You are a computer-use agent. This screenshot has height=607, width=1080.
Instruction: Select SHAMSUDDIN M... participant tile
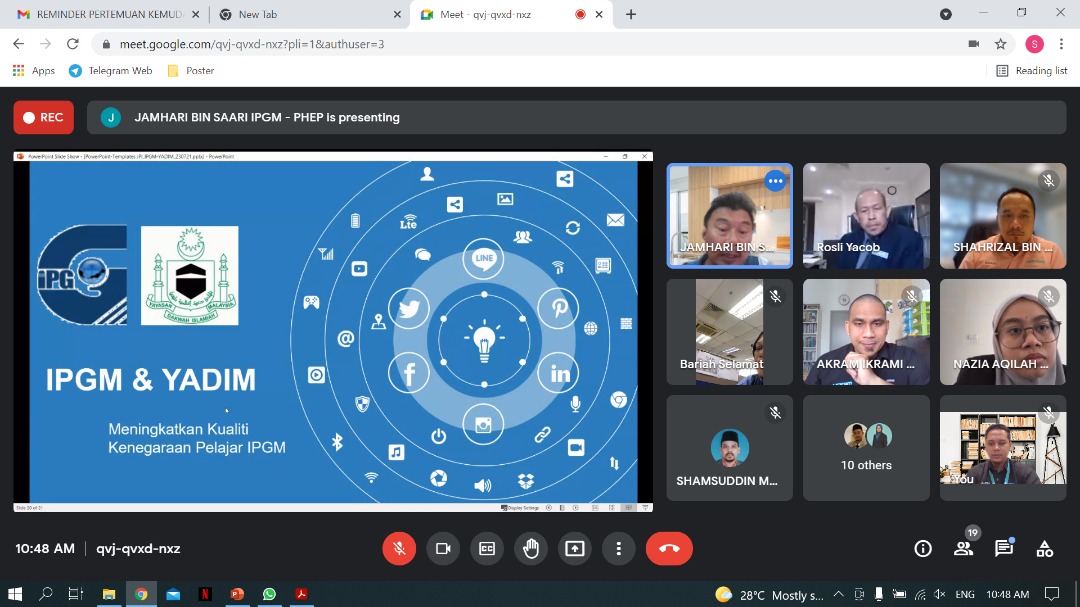(x=729, y=448)
